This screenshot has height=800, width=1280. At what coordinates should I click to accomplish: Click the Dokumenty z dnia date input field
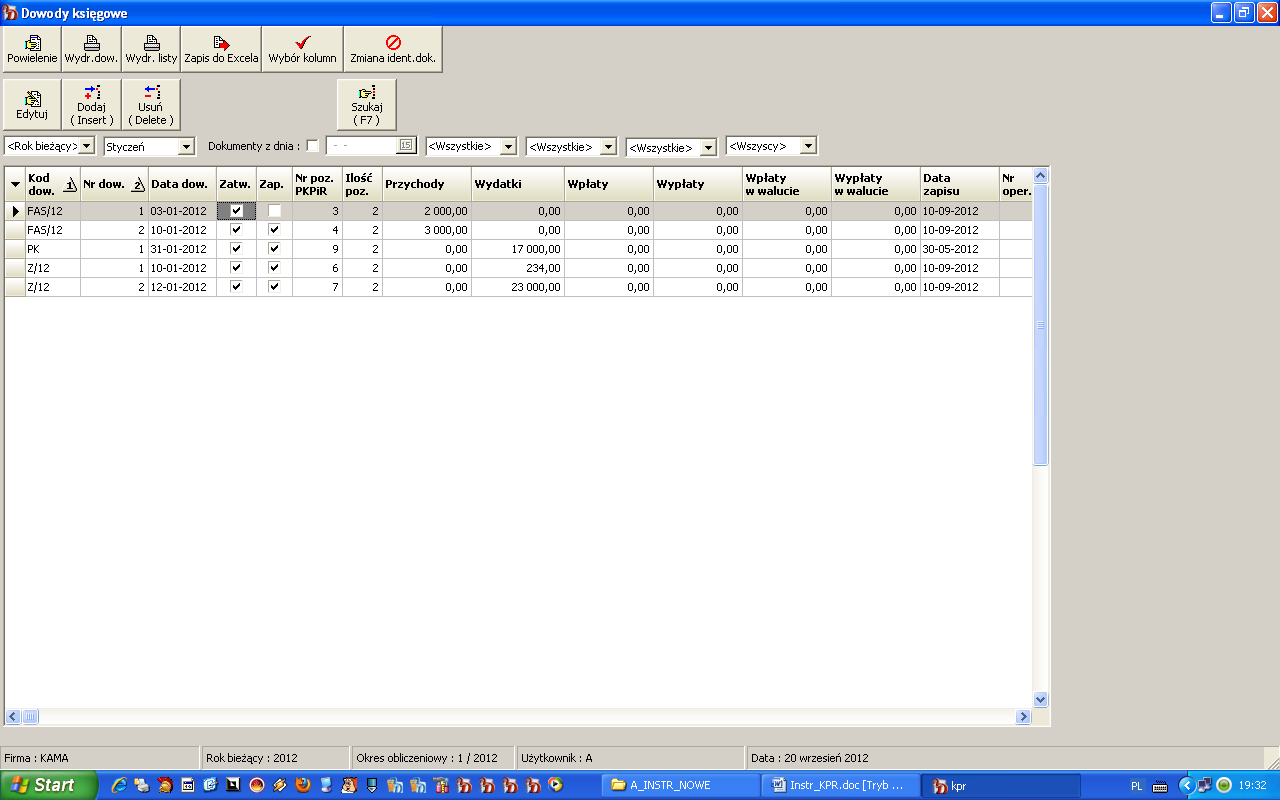point(362,146)
